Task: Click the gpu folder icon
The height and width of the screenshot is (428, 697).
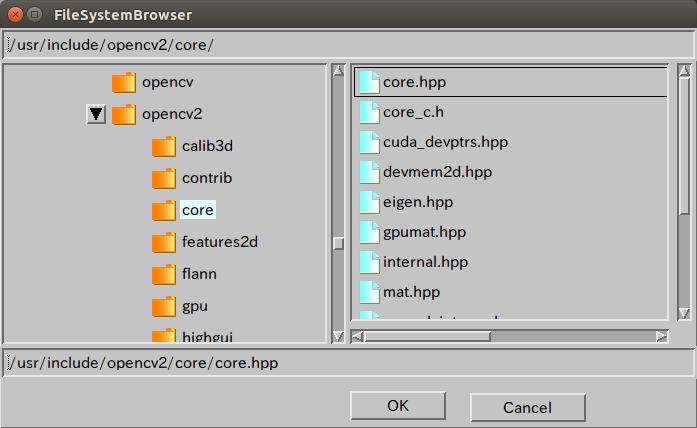Action: click(x=164, y=307)
